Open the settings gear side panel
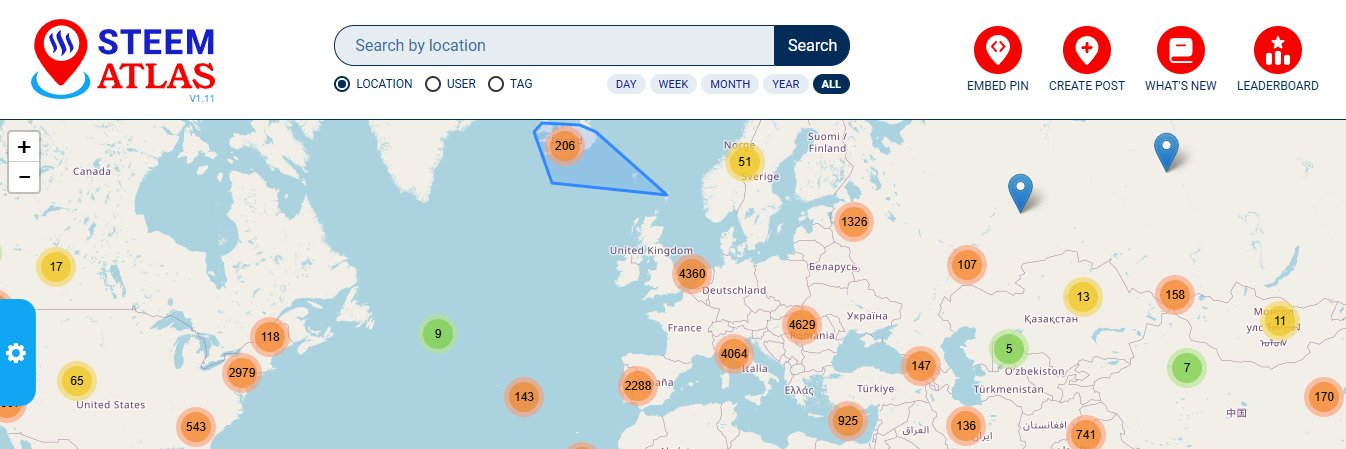Screen dimensions: 1346x449 [x=17, y=353]
